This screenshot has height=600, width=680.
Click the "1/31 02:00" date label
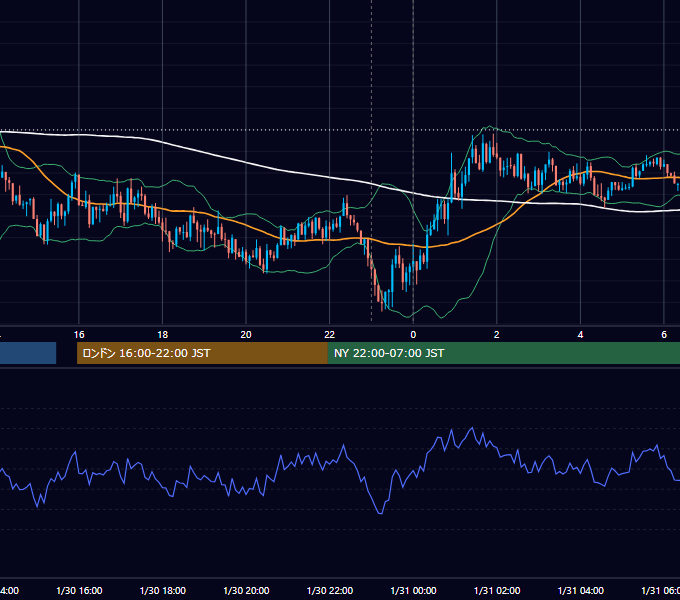click(497, 590)
